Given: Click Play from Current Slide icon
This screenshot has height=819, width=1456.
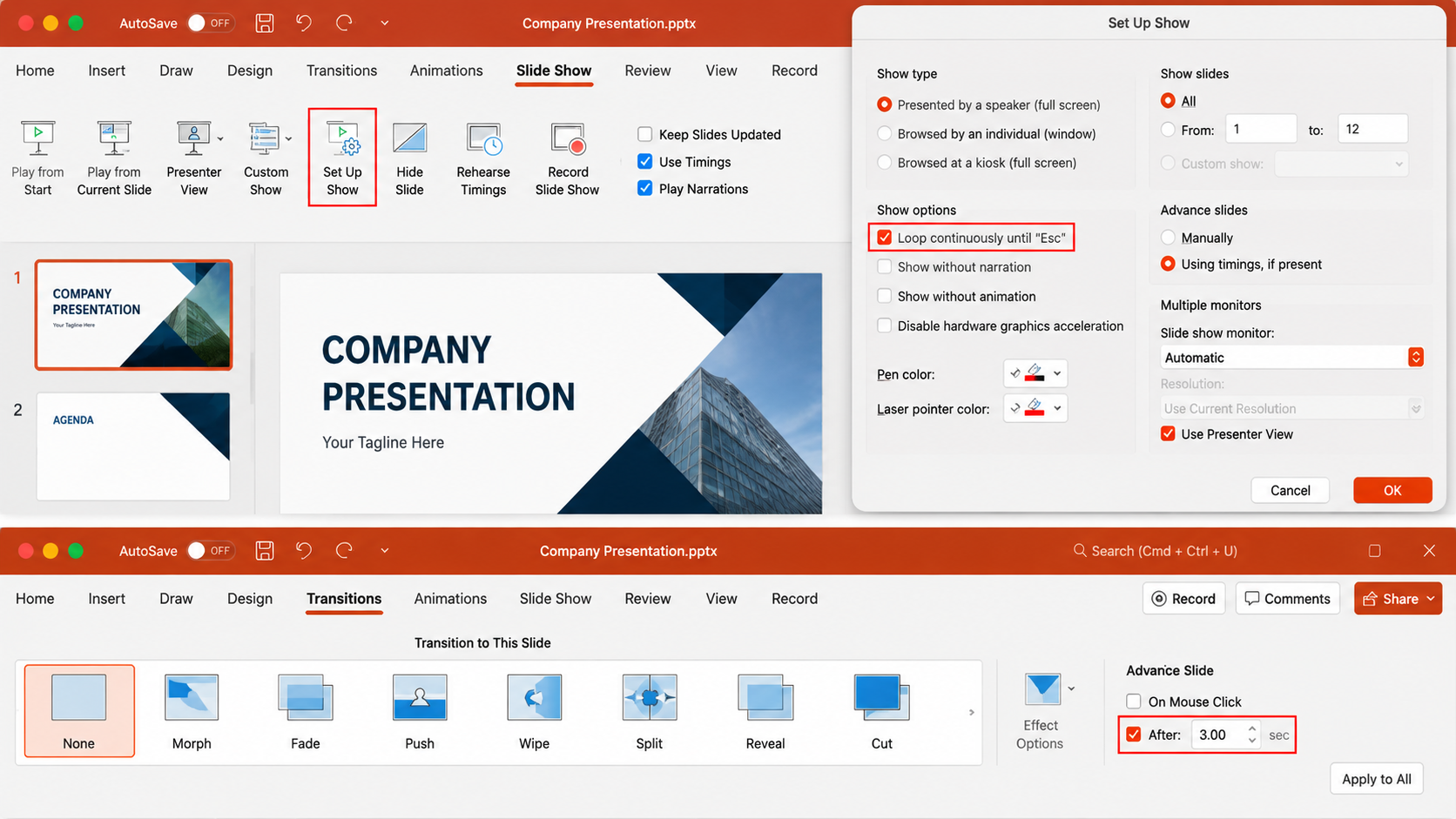Looking at the screenshot, I should [x=114, y=139].
